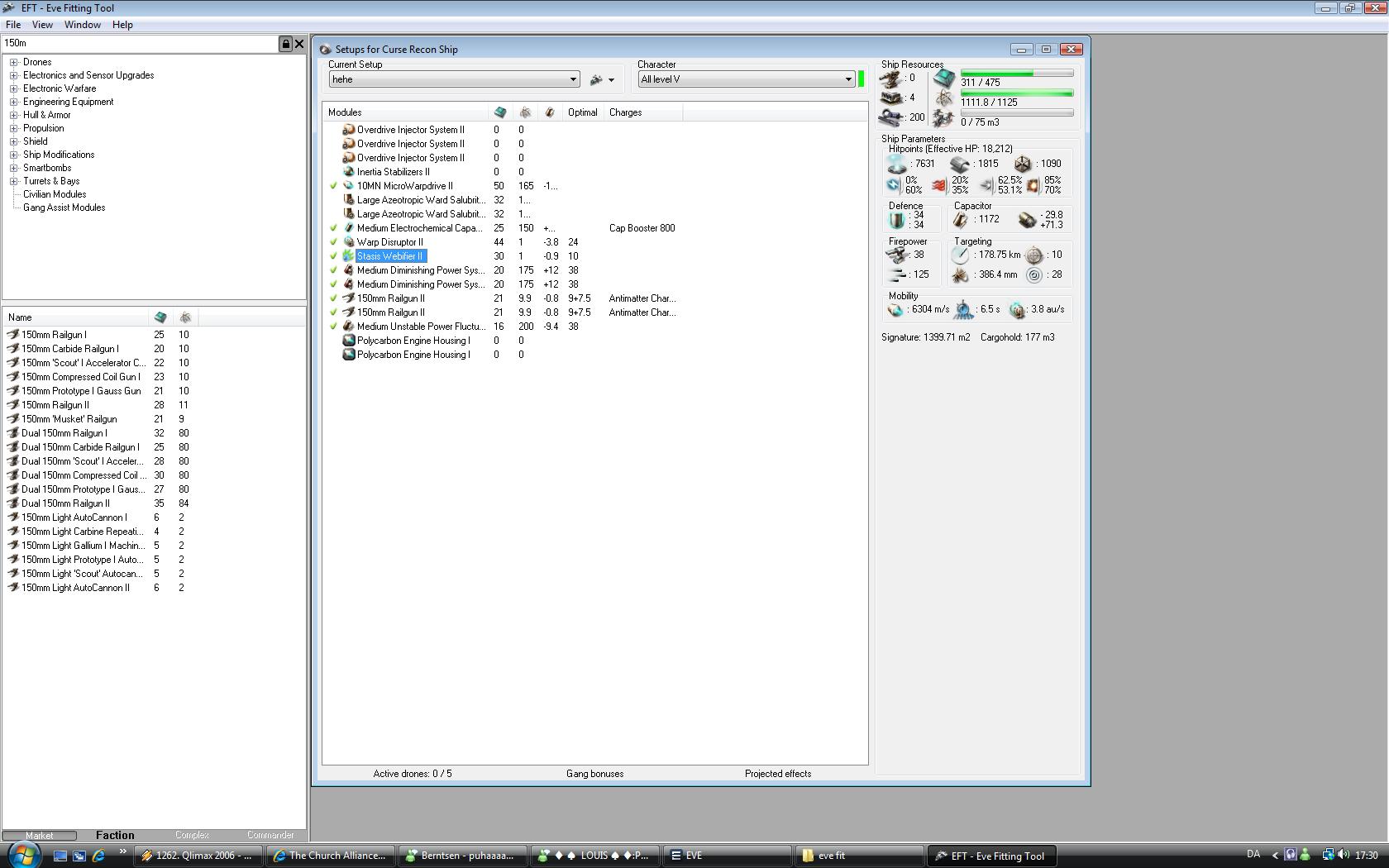Viewport: 1389px width, 868px height.
Task: Click the Warp Disruptor II module icon
Action: [348, 242]
